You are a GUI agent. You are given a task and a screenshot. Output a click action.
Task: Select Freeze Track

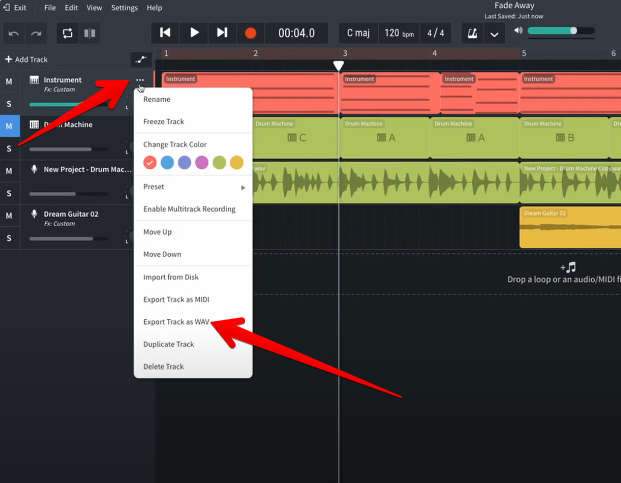pyautogui.click(x=193, y=122)
